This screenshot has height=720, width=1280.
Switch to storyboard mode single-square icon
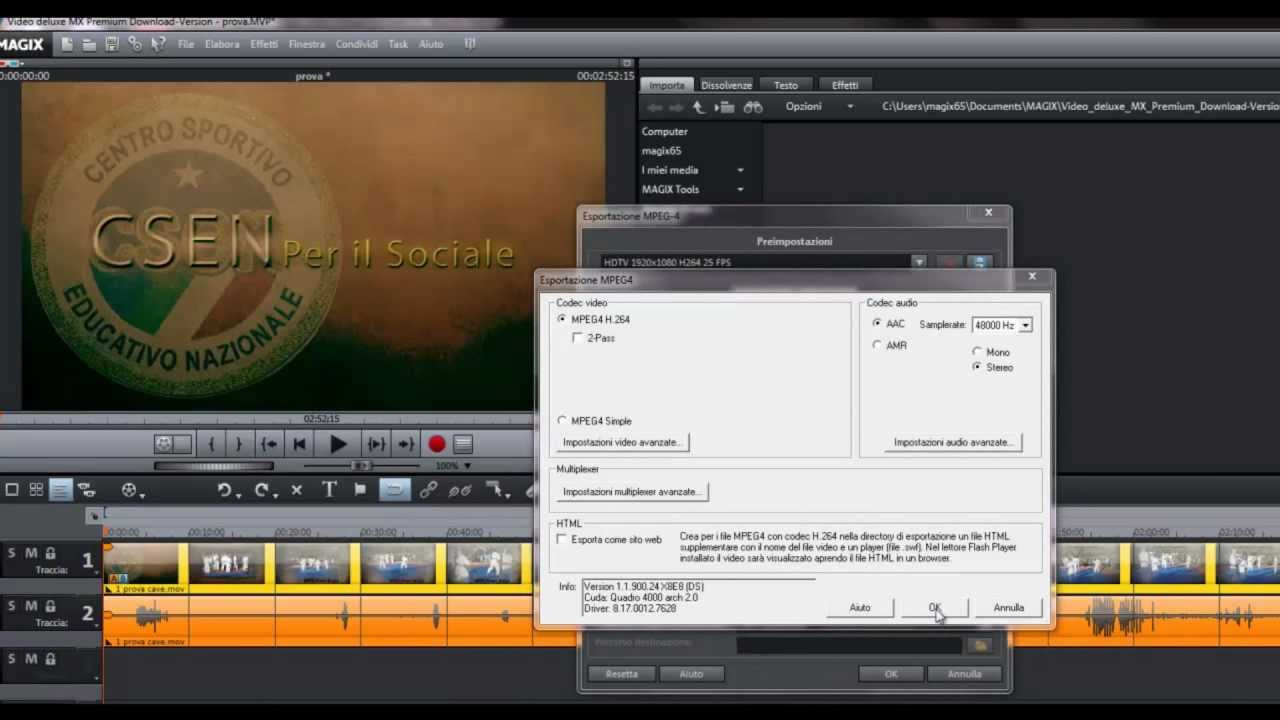pos(12,489)
